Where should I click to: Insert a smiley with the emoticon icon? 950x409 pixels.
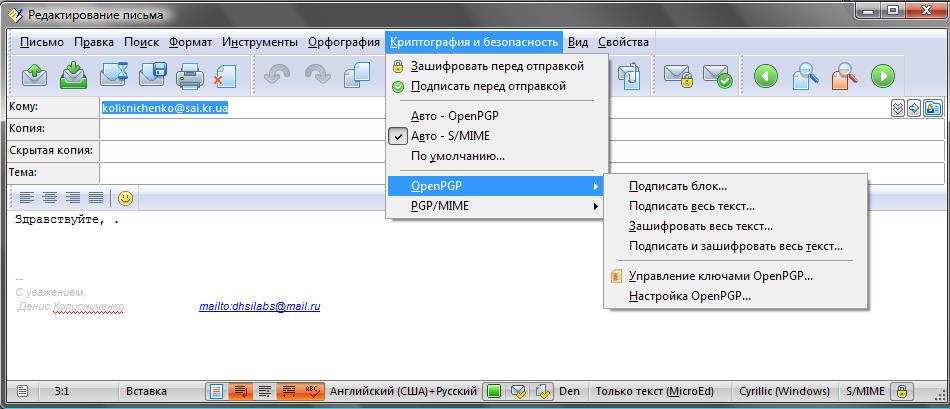[x=125, y=198]
